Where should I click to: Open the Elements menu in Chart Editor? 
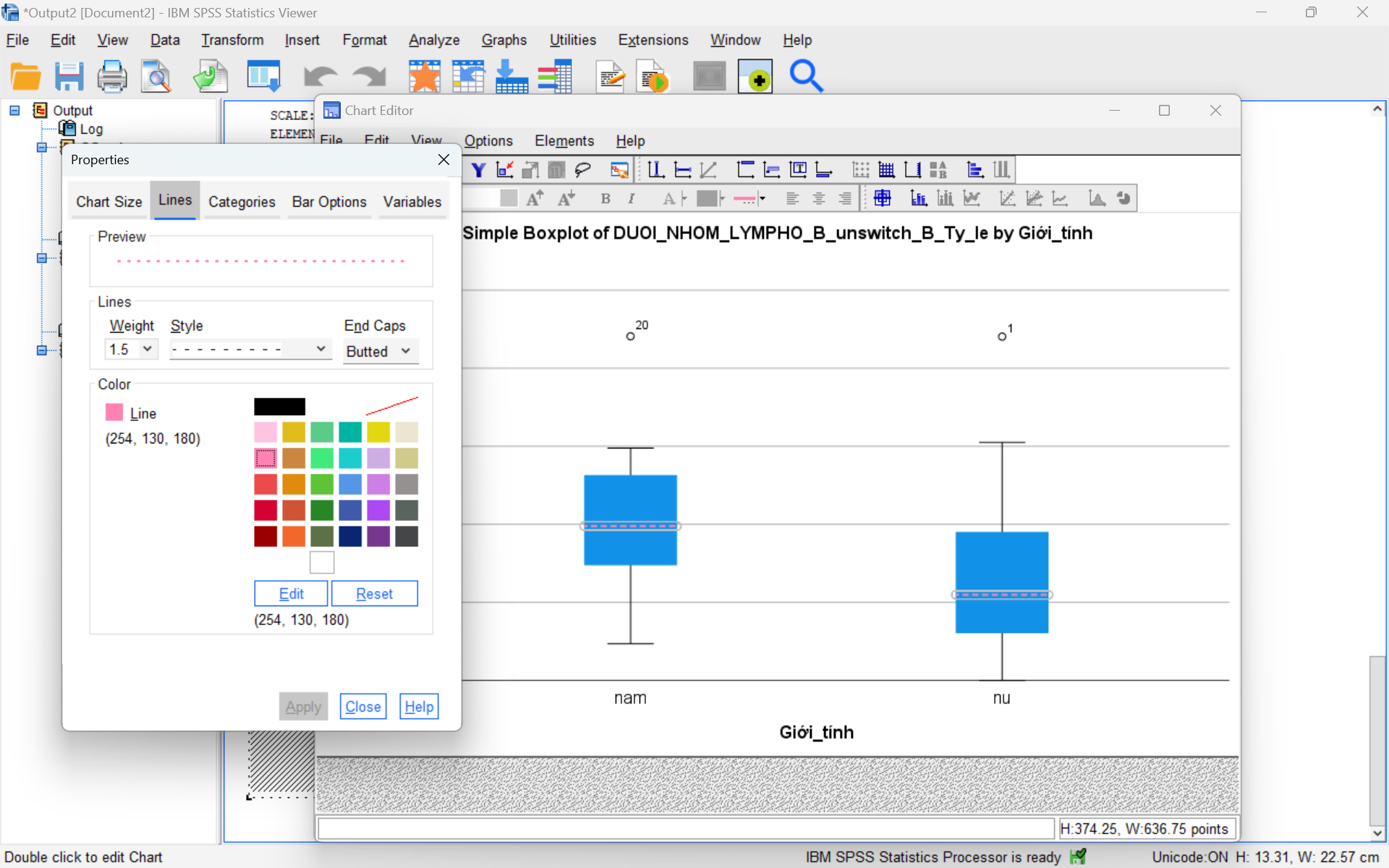(564, 141)
